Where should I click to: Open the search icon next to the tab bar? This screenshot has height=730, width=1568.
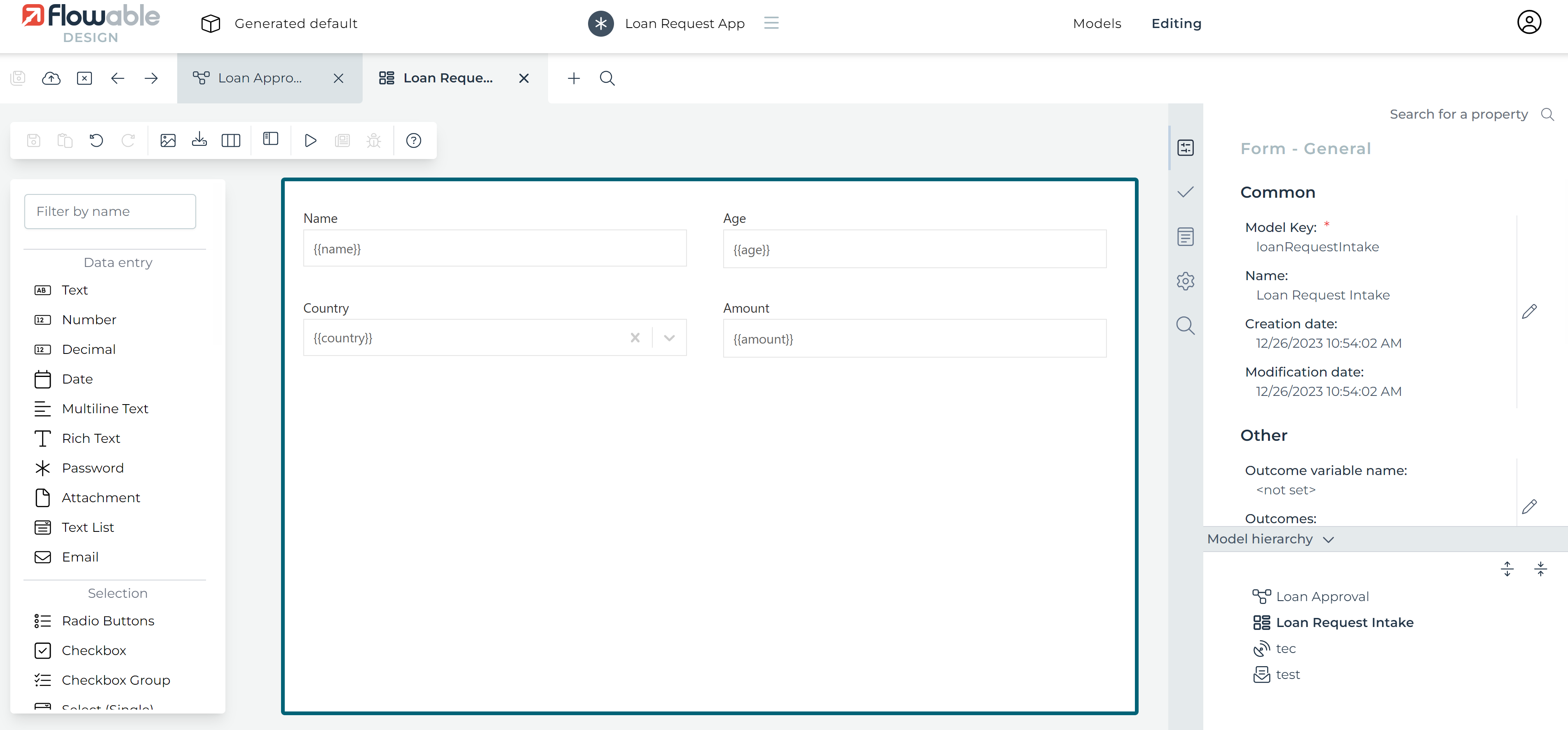607,78
